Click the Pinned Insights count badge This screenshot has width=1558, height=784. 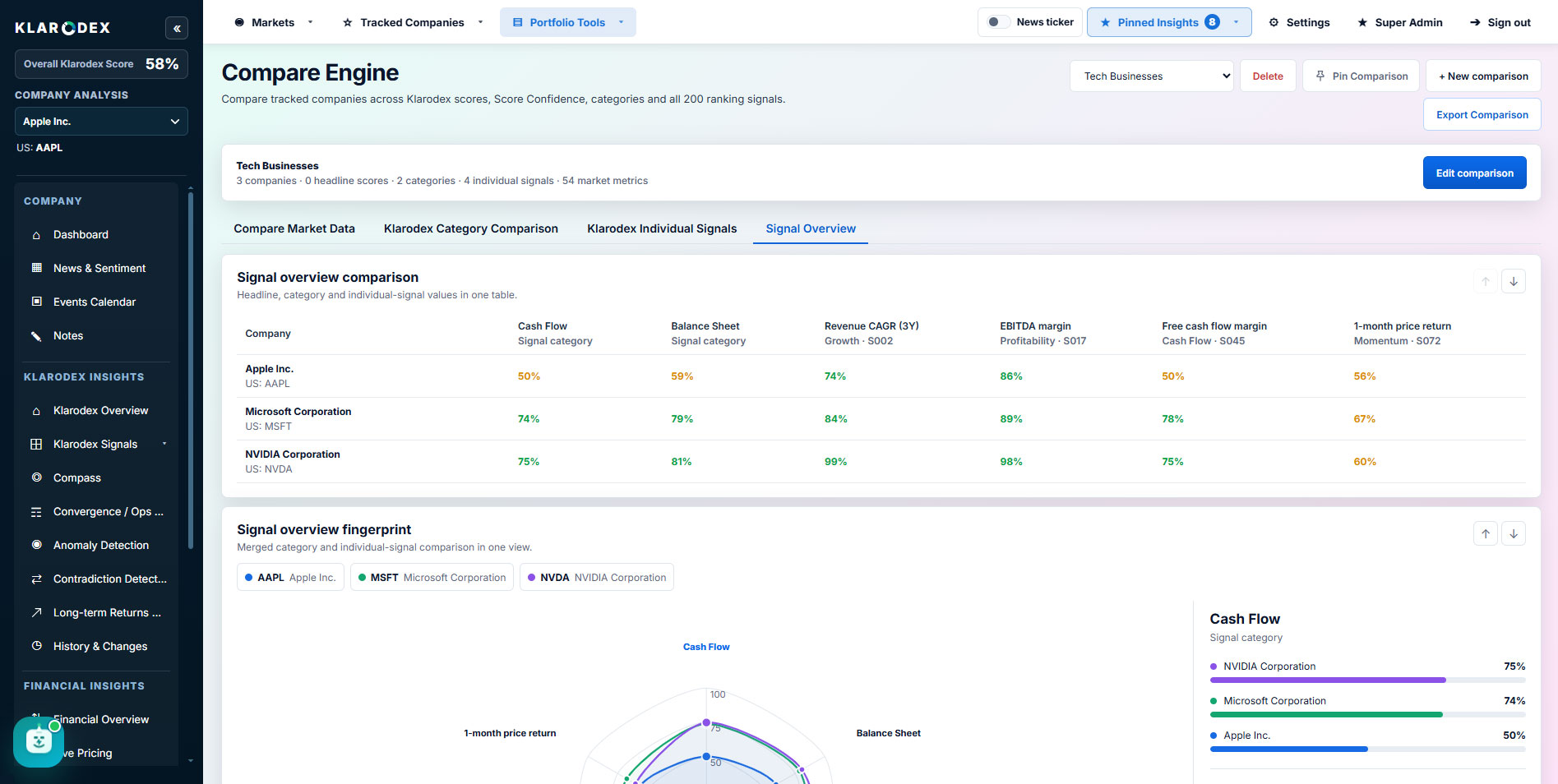[1212, 22]
